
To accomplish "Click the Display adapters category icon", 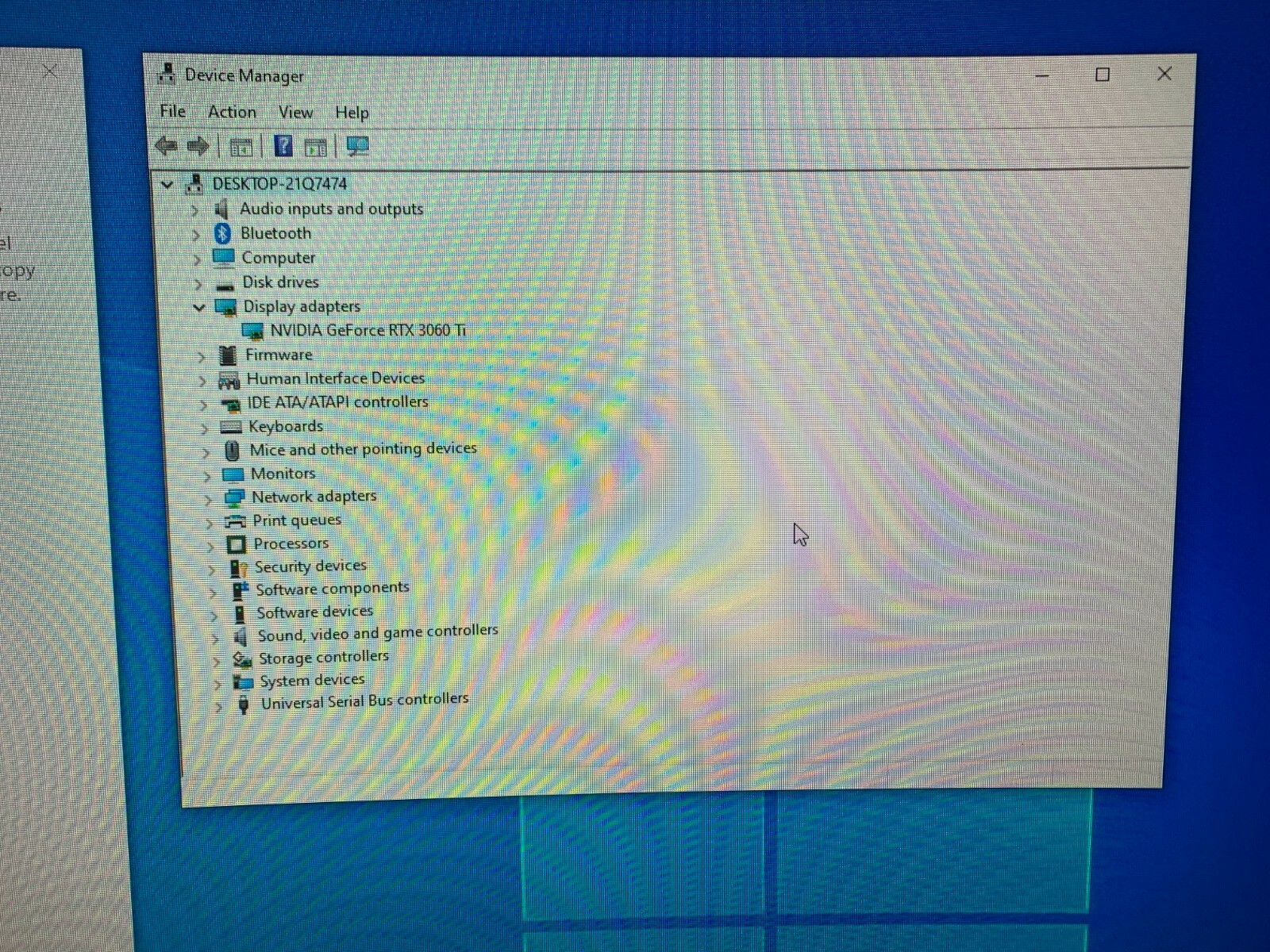I will point(226,307).
